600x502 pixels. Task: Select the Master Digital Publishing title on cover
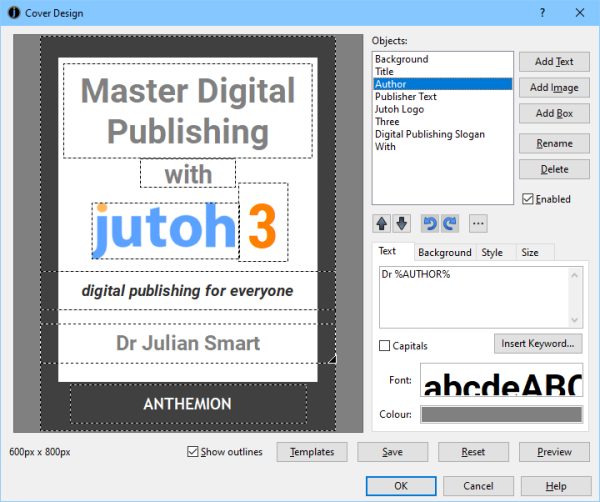click(188, 111)
